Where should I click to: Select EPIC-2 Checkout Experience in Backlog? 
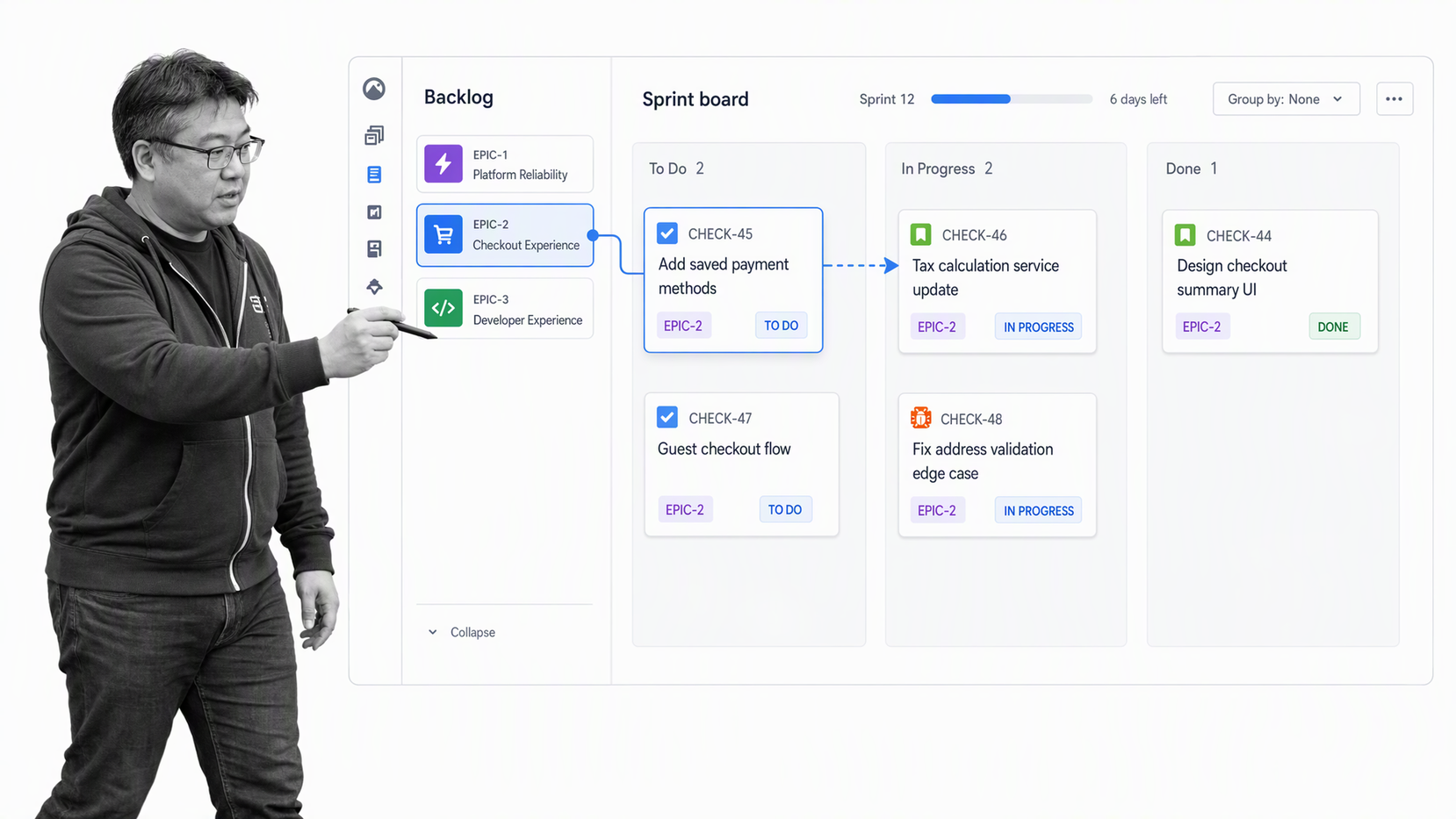tap(505, 234)
